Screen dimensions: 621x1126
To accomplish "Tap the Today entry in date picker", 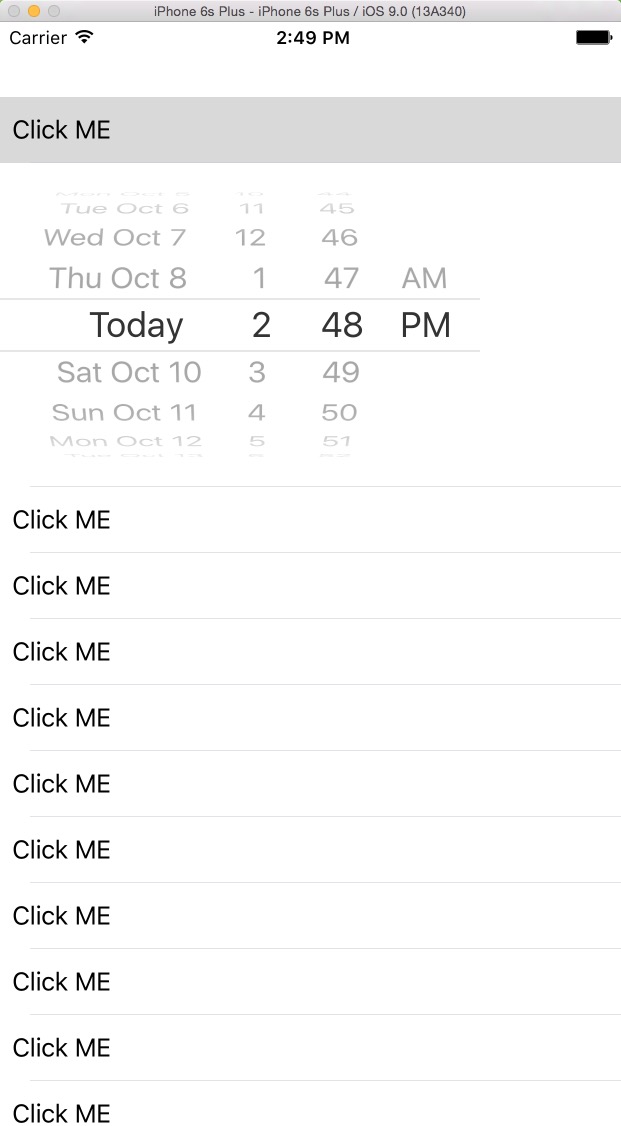I will click(x=136, y=325).
